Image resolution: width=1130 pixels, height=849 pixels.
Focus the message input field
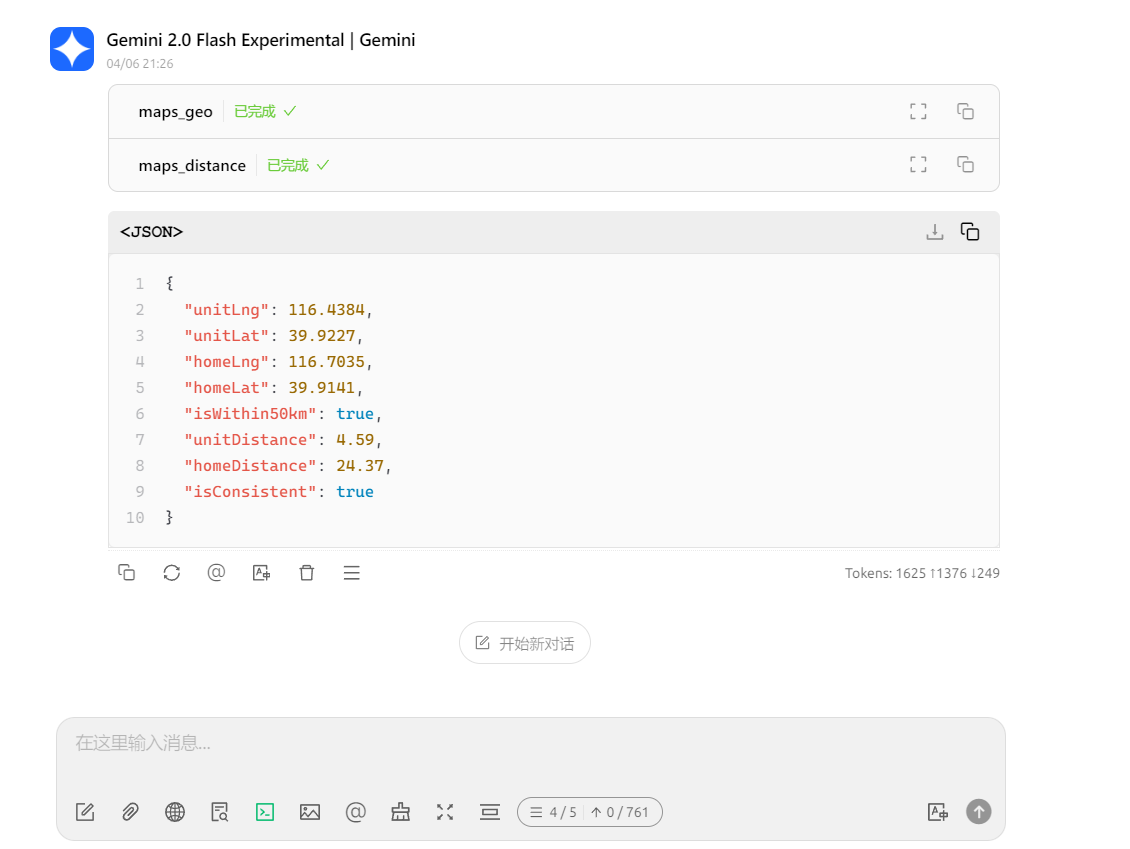[530, 743]
